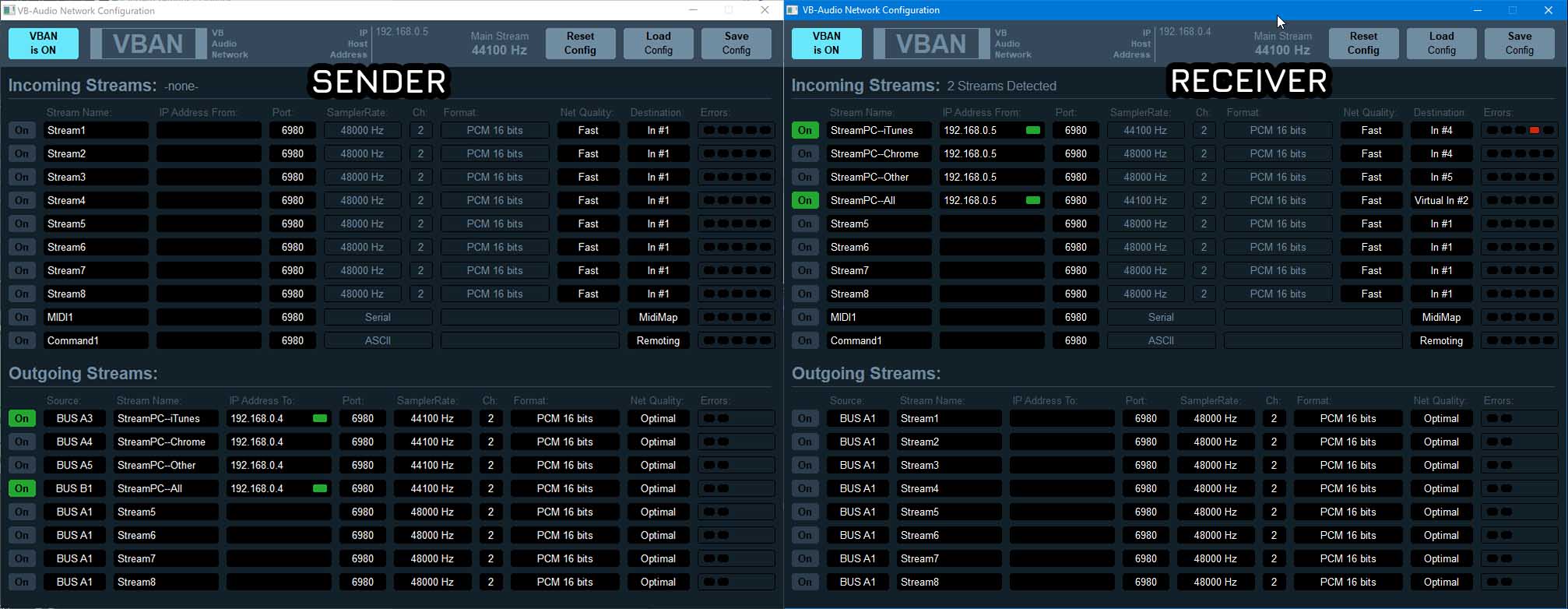Open Virtual In #2 destination in receiver
Screen dimensions: 1568x609
pos(1441,200)
